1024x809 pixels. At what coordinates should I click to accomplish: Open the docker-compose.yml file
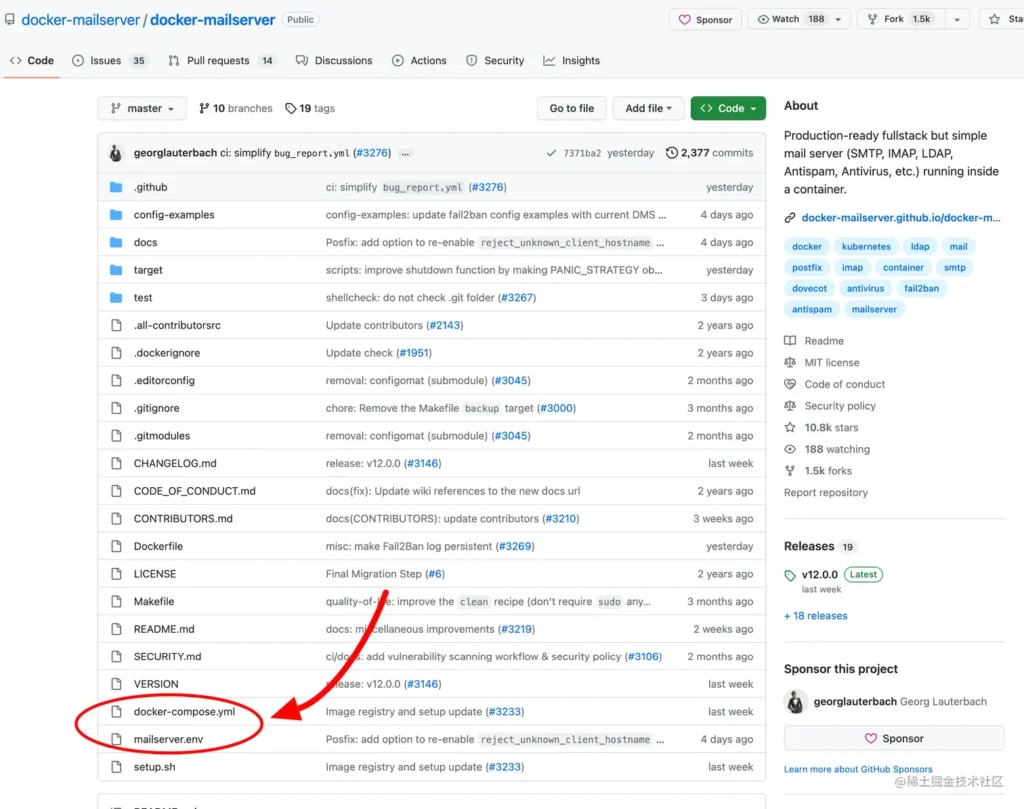click(x=184, y=712)
